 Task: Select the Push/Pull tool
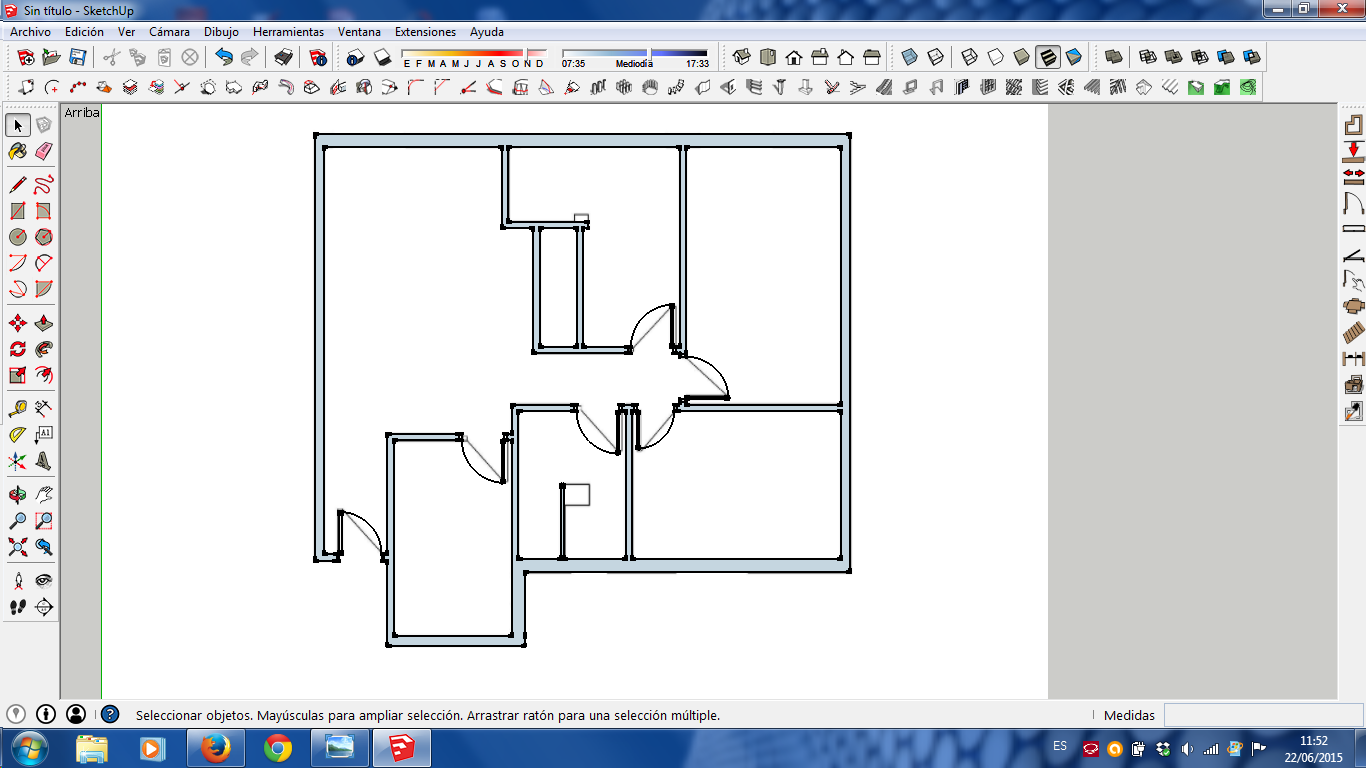click(x=44, y=323)
